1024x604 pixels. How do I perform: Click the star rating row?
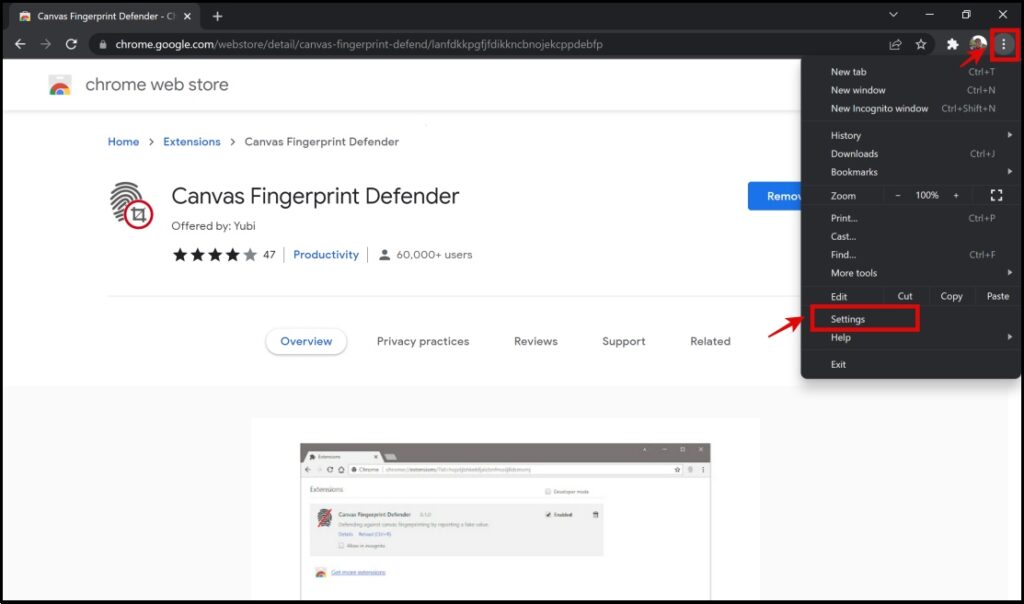215,255
